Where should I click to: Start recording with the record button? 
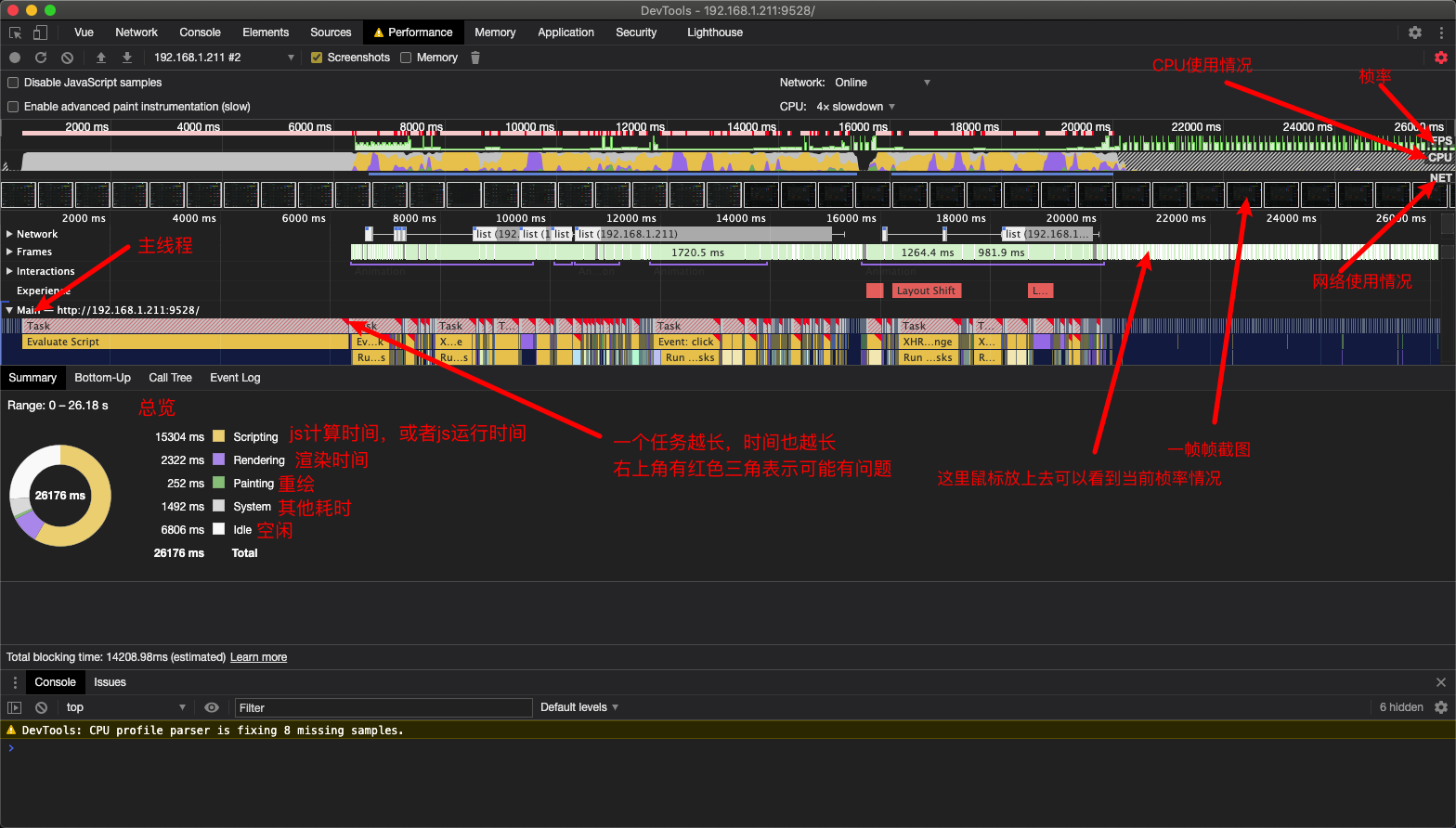tap(15, 58)
